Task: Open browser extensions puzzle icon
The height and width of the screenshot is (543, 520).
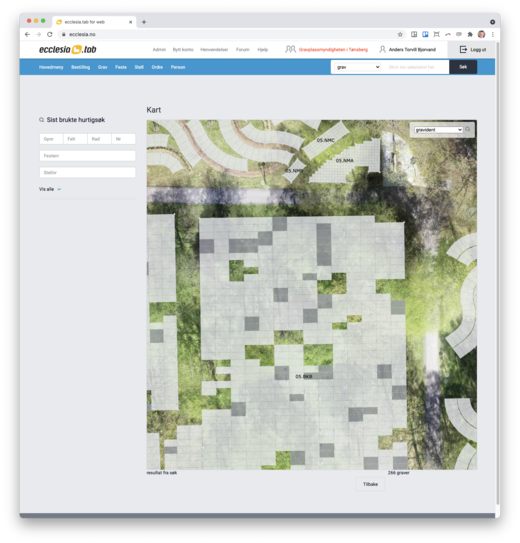Action: [470, 34]
